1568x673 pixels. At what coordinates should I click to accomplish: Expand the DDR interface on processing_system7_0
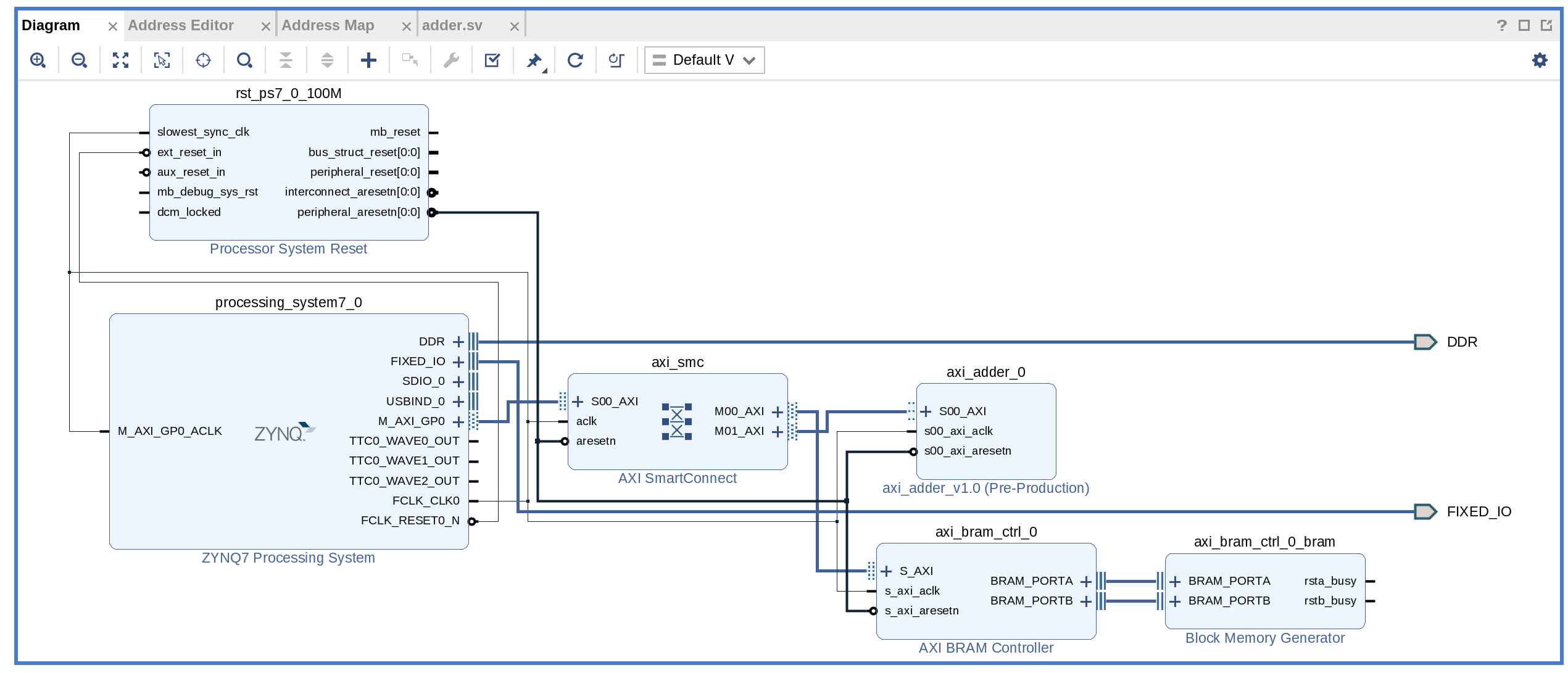tap(458, 341)
